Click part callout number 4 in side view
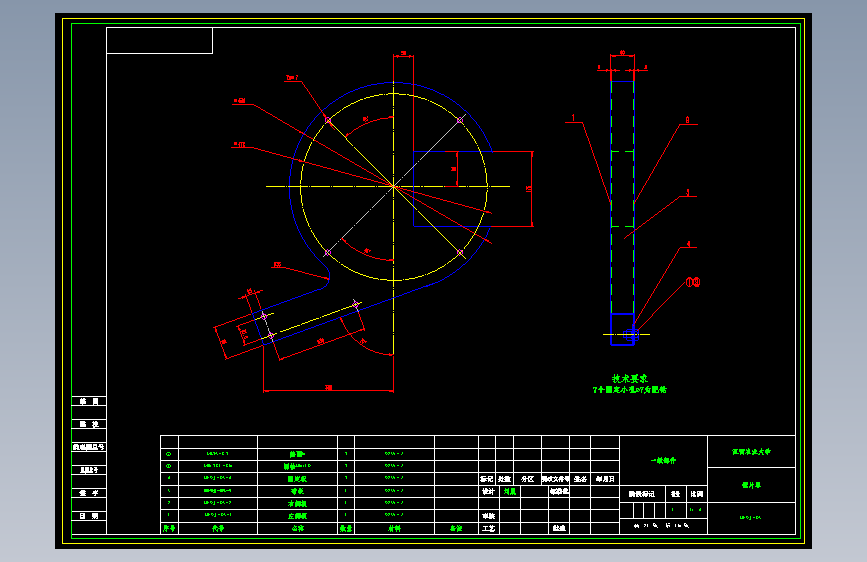 688,243
